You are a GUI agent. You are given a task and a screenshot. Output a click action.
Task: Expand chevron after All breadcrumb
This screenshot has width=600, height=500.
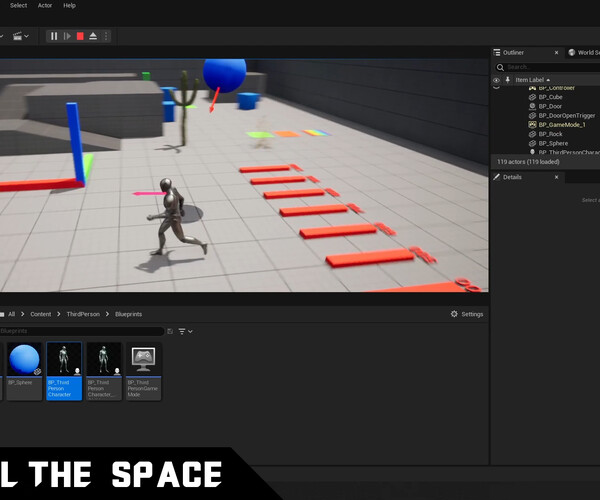tap(23, 314)
